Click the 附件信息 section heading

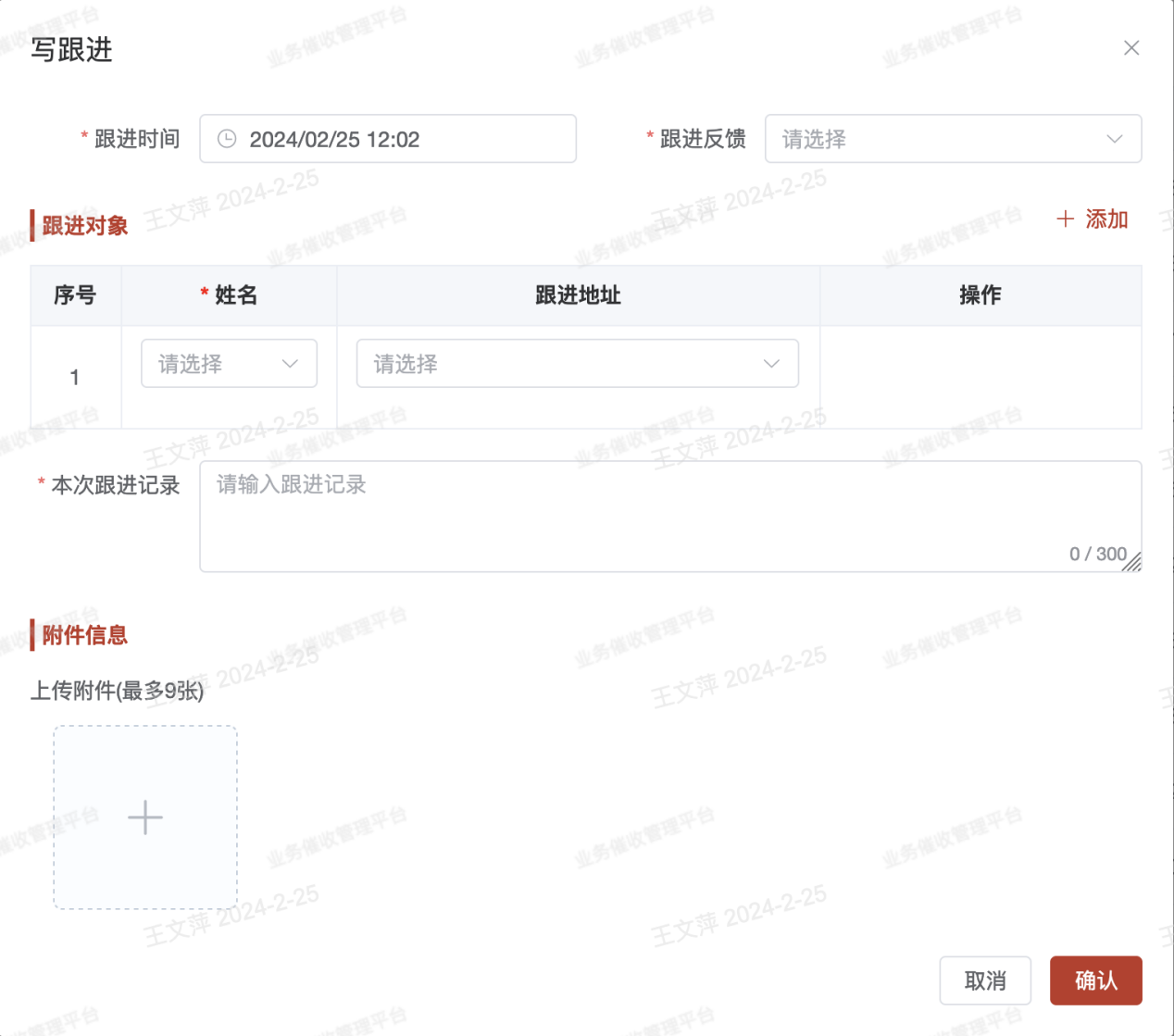pos(84,635)
